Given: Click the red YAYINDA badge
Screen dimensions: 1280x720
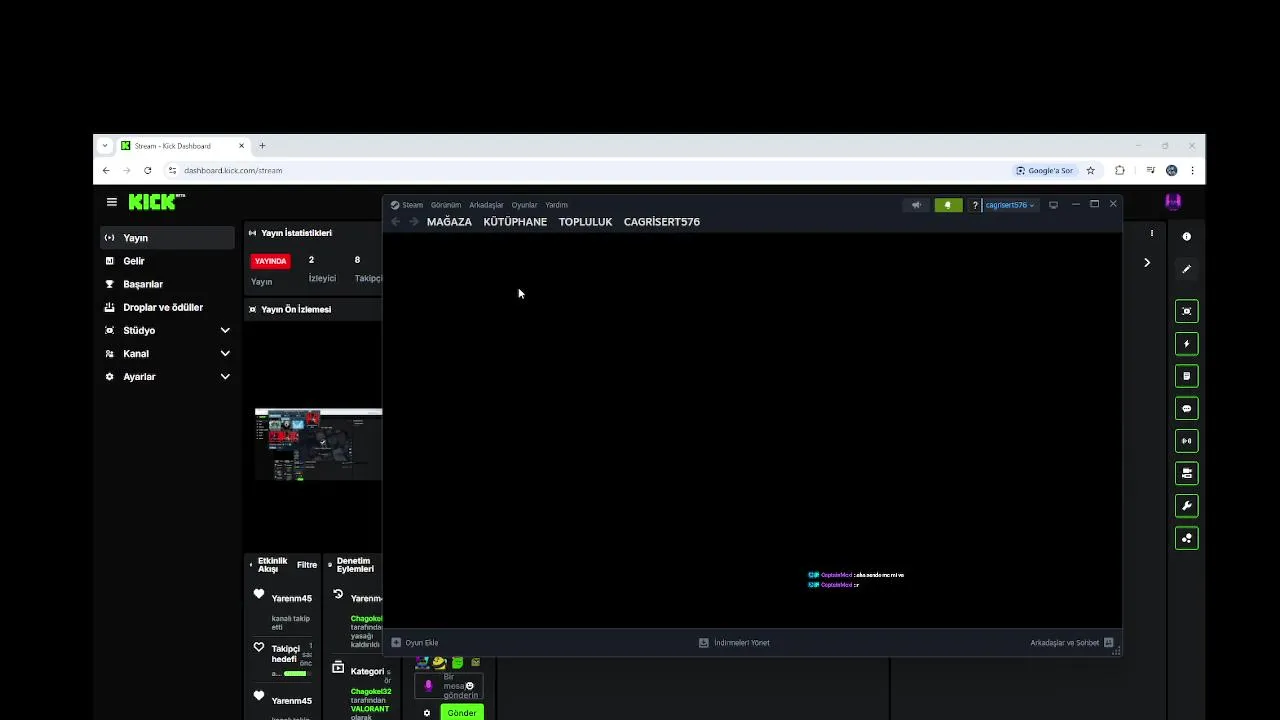Looking at the screenshot, I should click(270, 261).
